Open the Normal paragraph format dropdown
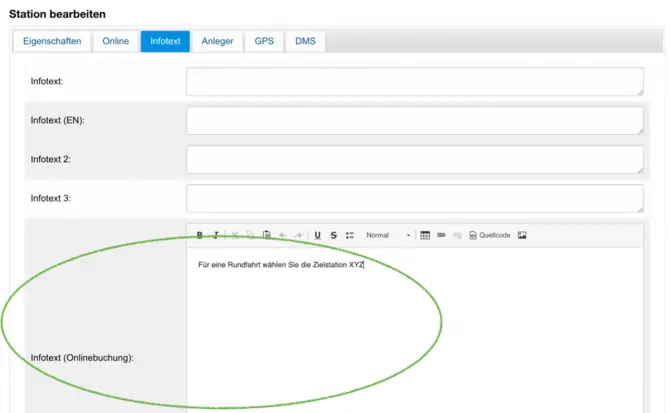 (x=388, y=235)
